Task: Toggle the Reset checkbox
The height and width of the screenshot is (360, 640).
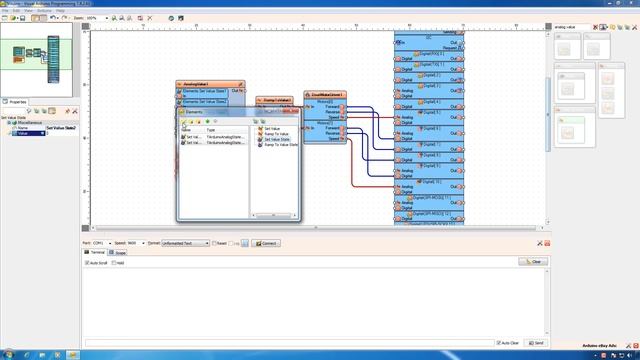Action: (x=214, y=243)
